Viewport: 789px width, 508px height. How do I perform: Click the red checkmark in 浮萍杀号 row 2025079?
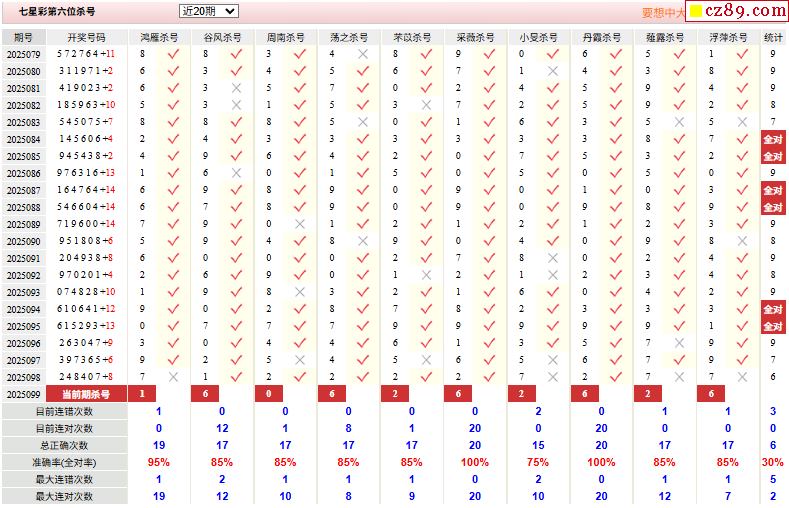(x=742, y=54)
